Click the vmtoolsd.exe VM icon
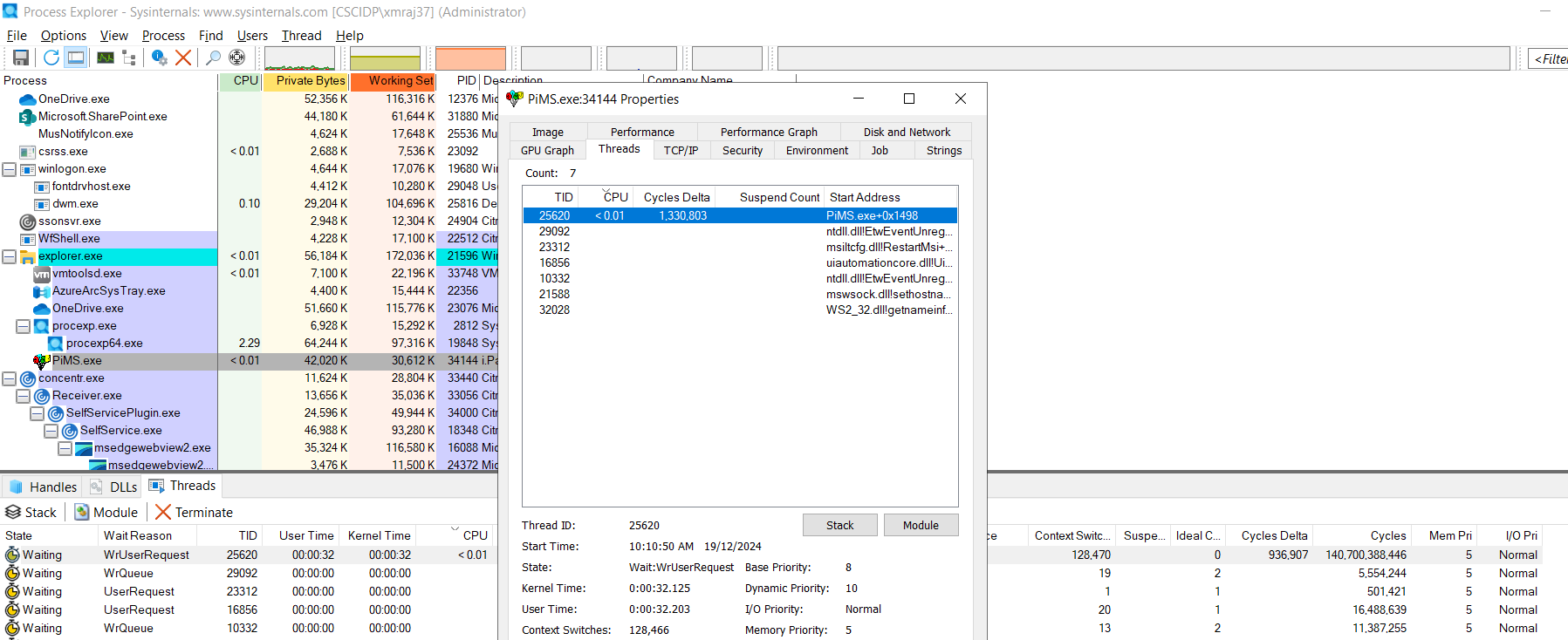This screenshot has width=1568, height=640. tap(41, 274)
